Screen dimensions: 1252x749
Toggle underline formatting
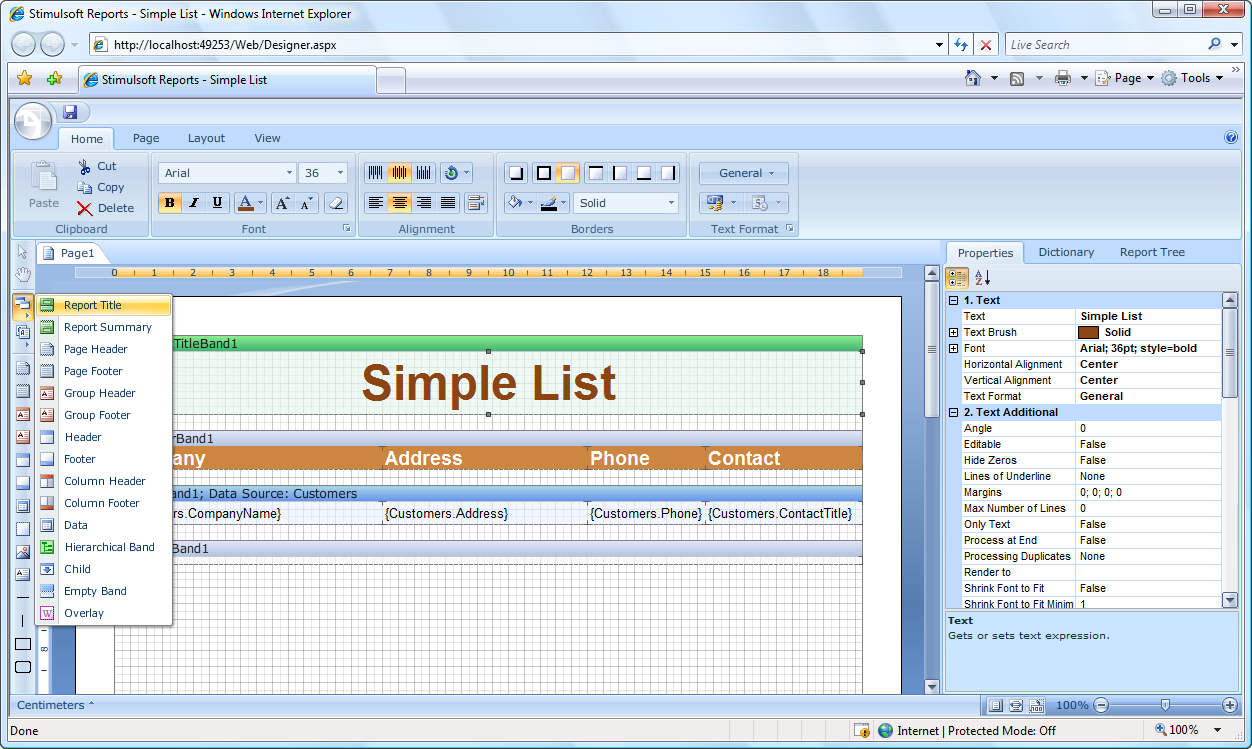(x=218, y=203)
